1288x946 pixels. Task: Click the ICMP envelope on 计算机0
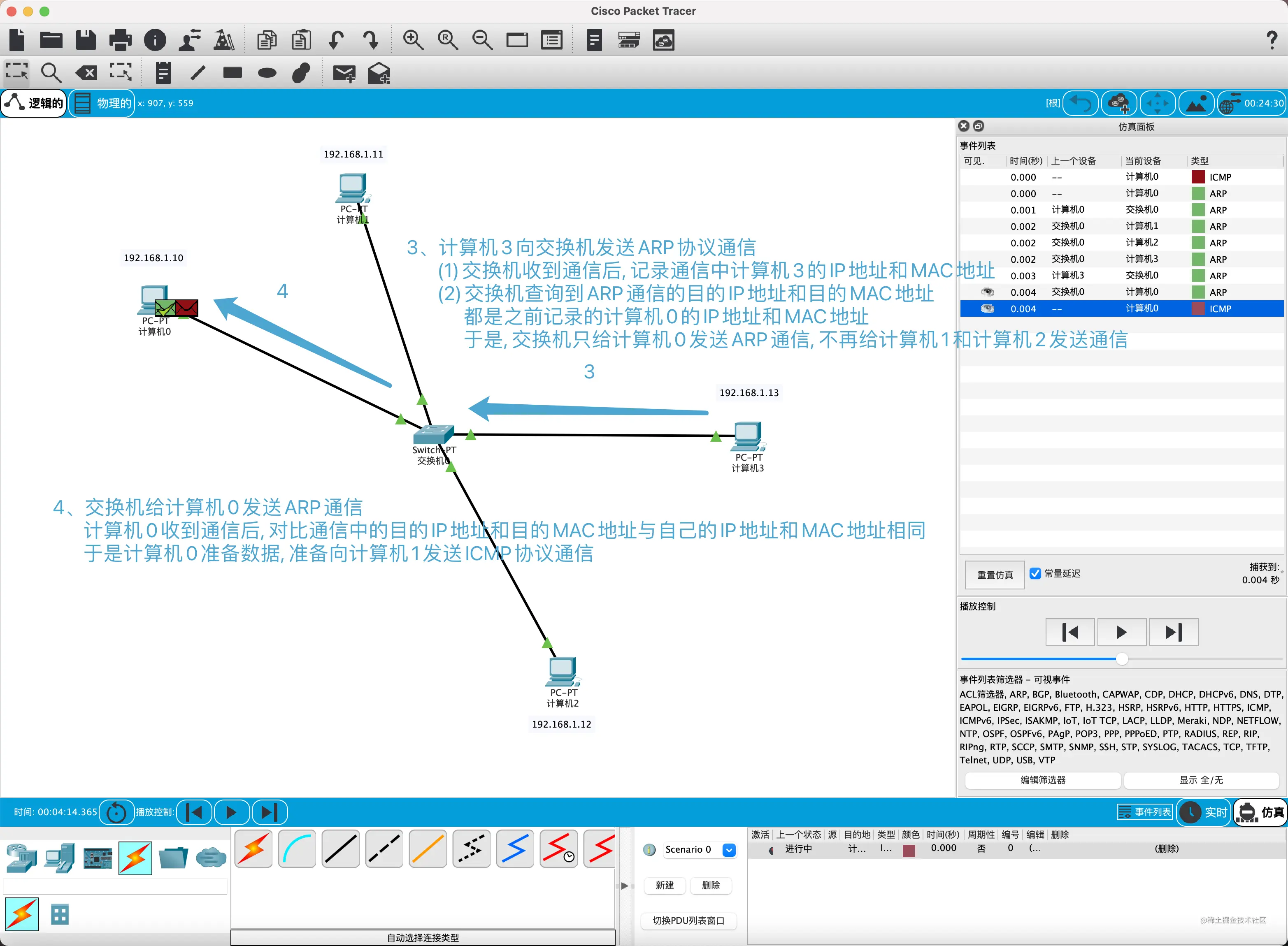click(x=187, y=308)
